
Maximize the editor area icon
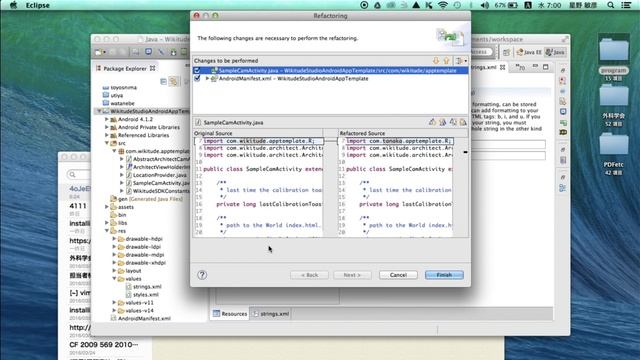coord(546,67)
